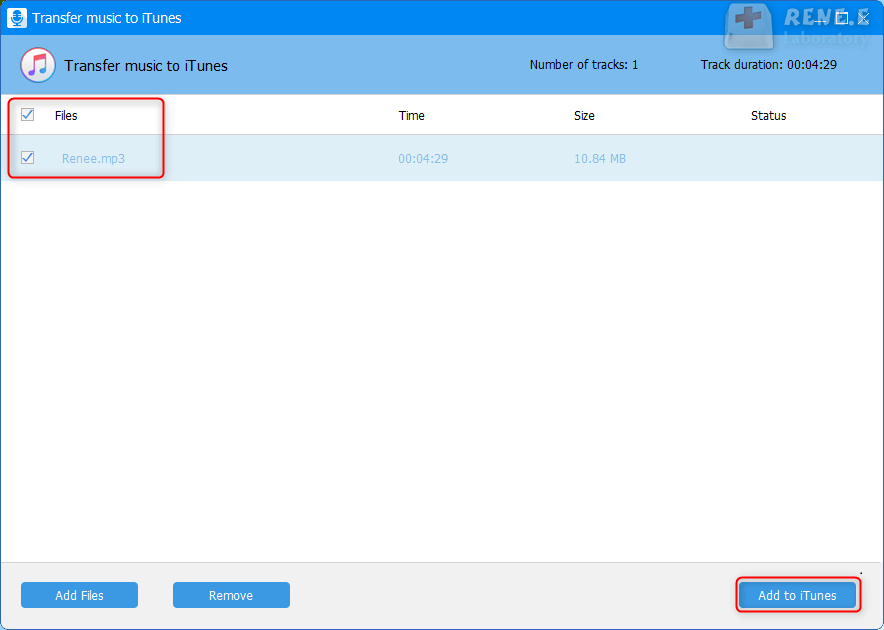The width and height of the screenshot is (884, 630).
Task: Click the 10.84 MB size cell
Action: [x=600, y=158]
